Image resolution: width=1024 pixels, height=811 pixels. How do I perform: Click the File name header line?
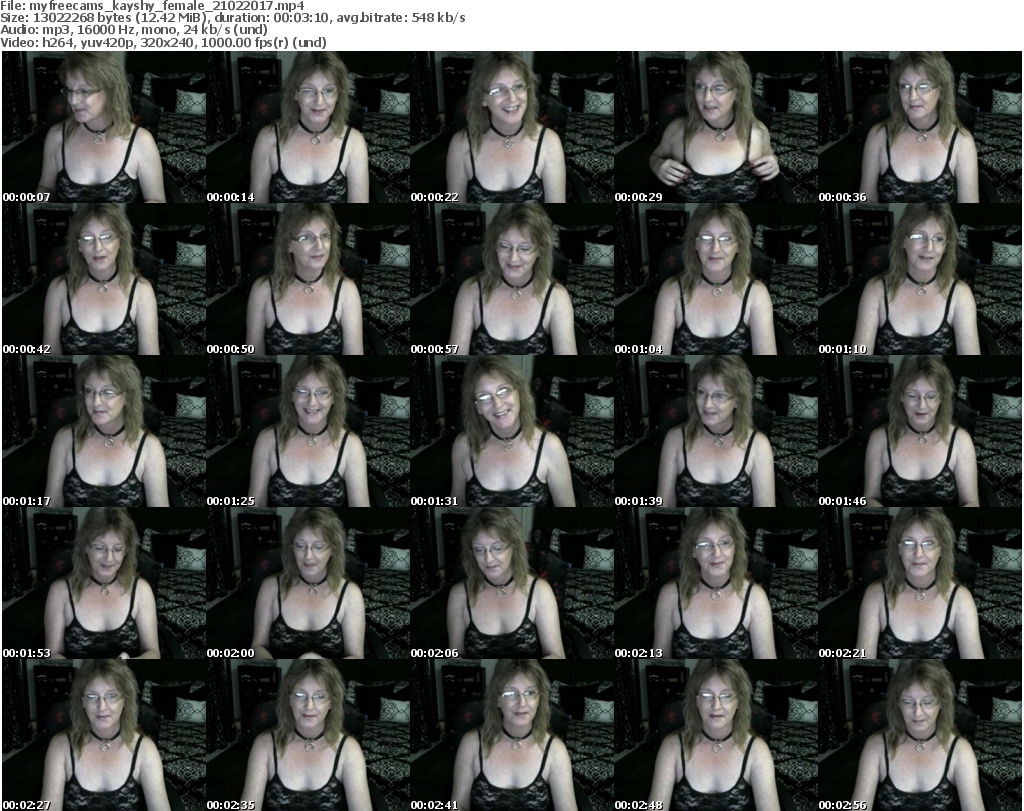tap(152, 6)
